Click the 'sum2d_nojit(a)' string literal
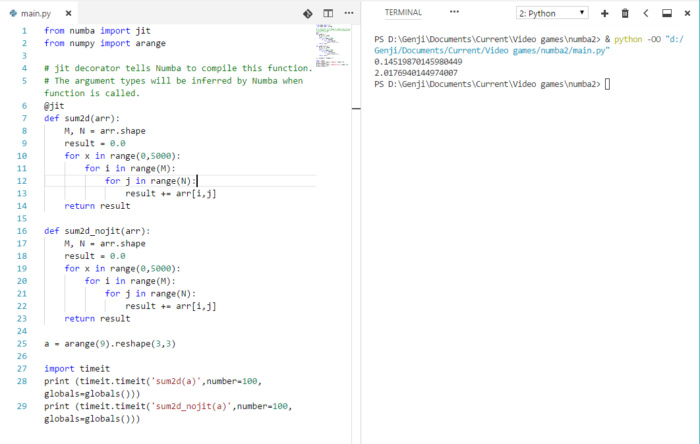The width and height of the screenshot is (700, 444). tap(191, 406)
